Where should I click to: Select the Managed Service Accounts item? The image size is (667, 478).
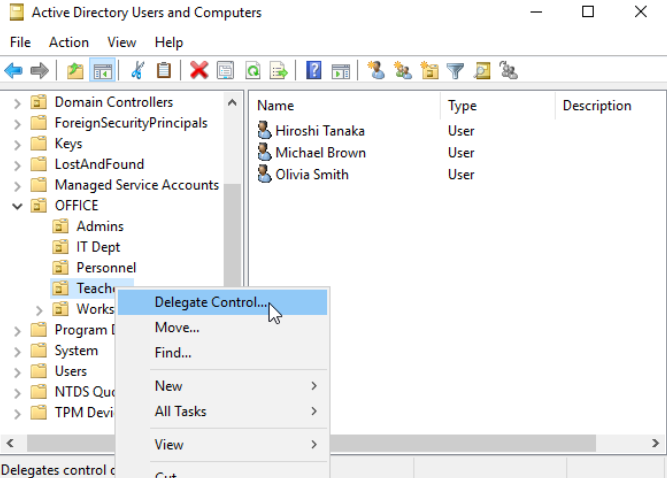click(x=137, y=185)
